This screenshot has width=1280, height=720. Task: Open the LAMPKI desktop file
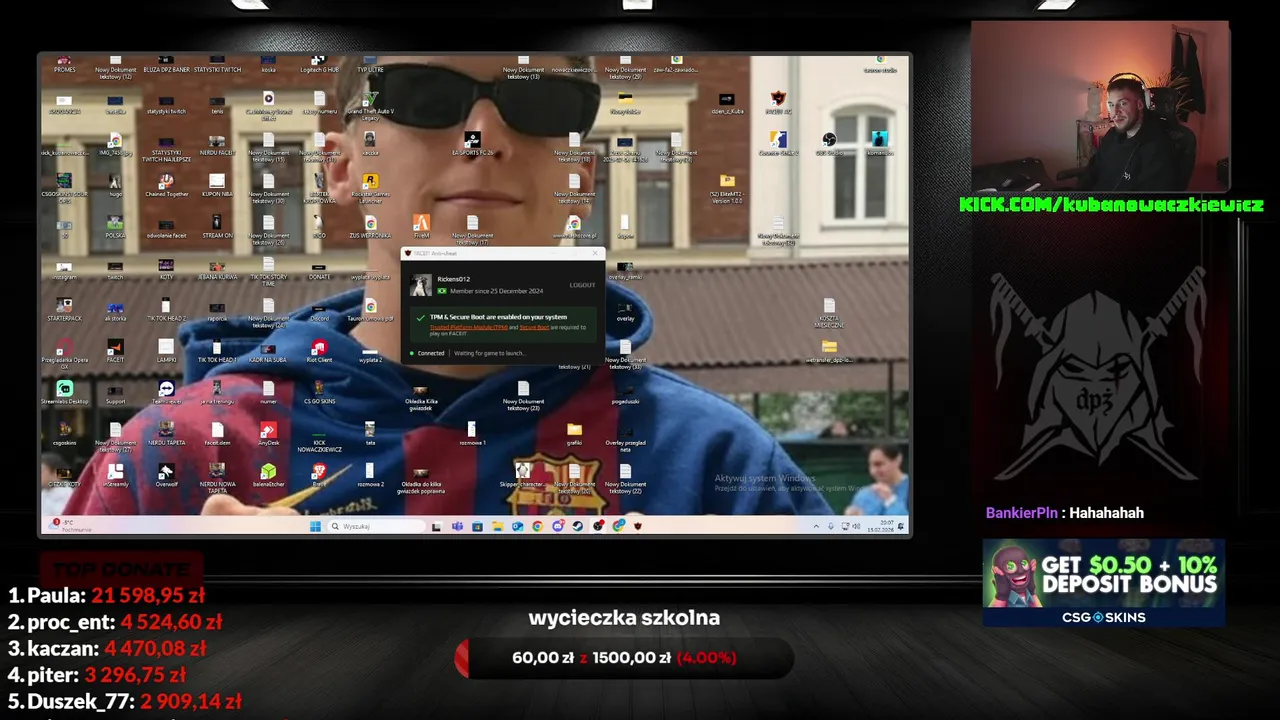coord(166,351)
